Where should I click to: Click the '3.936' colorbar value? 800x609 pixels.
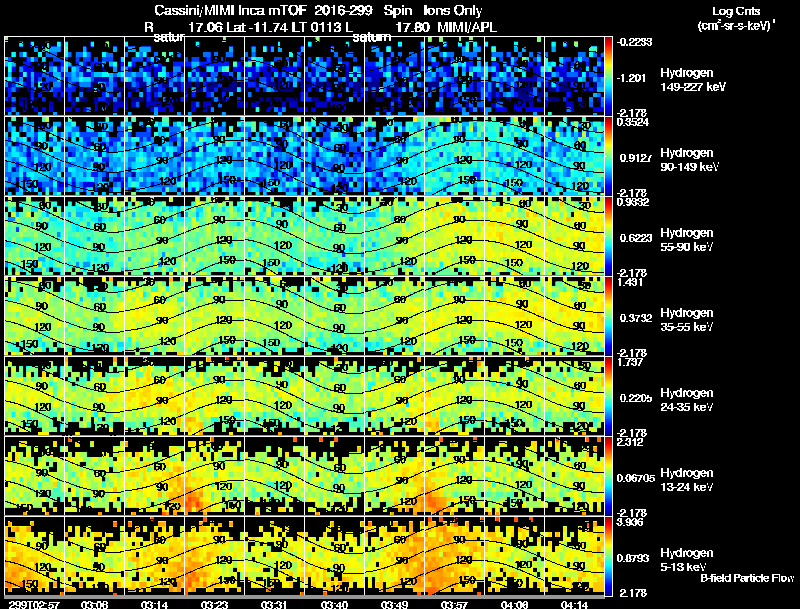(630, 523)
